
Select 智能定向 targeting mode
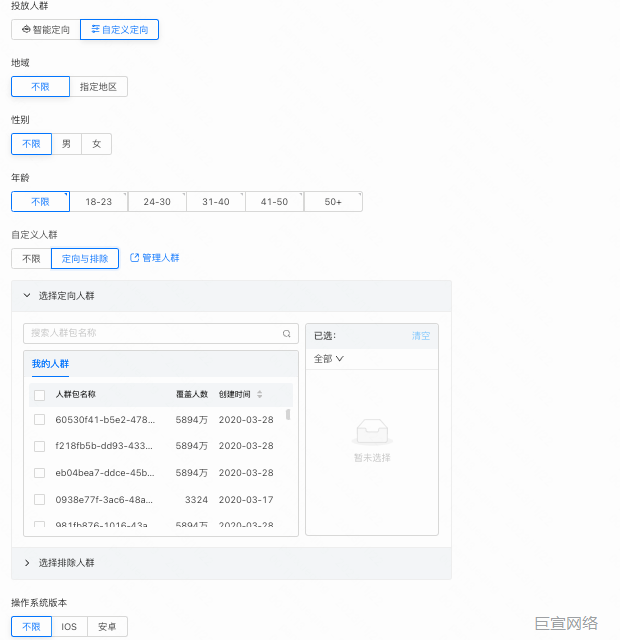tap(46, 29)
